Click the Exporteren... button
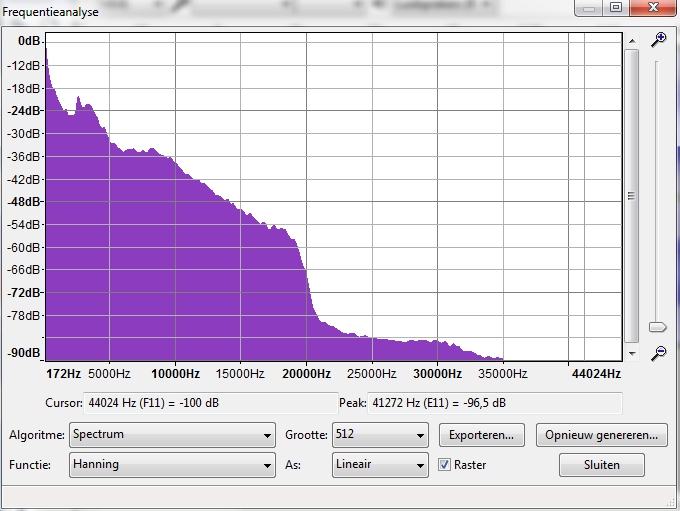 coord(481,435)
